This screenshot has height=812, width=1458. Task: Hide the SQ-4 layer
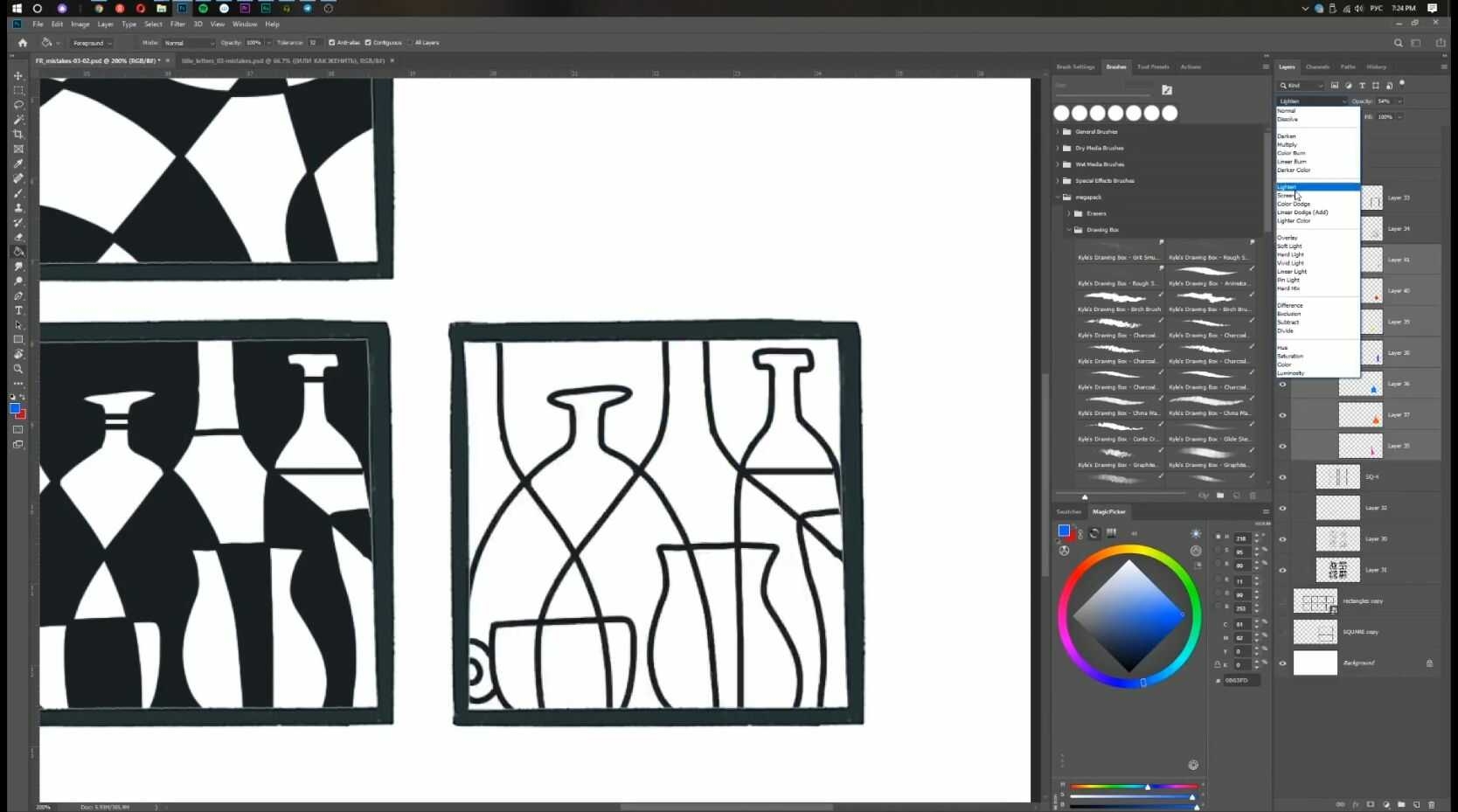(x=1282, y=477)
